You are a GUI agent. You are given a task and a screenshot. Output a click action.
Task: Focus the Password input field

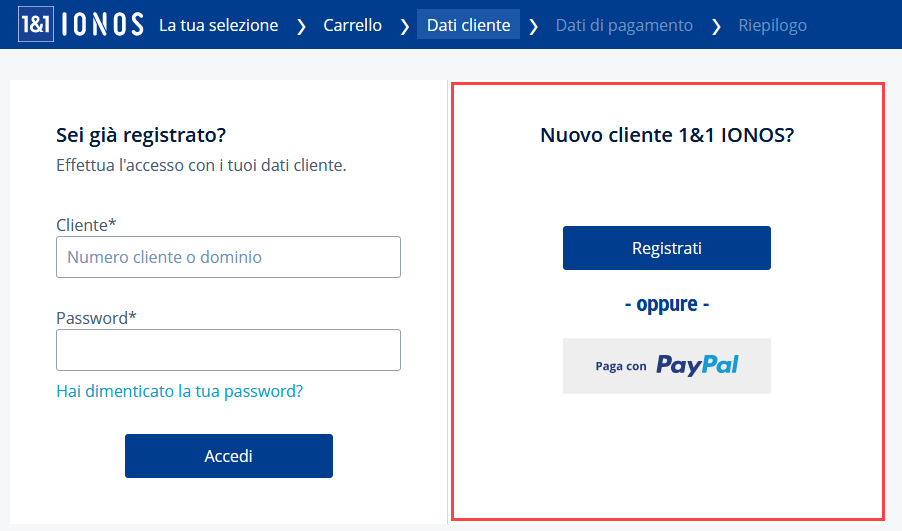click(228, 350)
